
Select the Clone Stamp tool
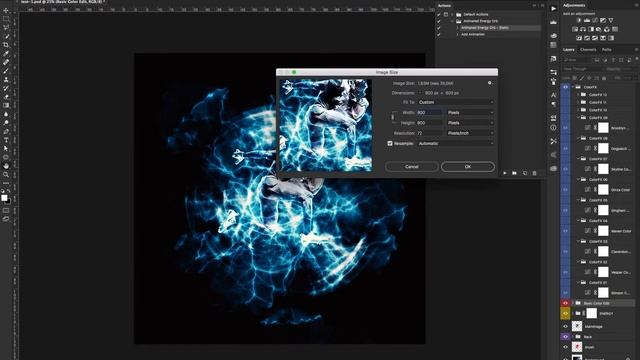point(6,80)
